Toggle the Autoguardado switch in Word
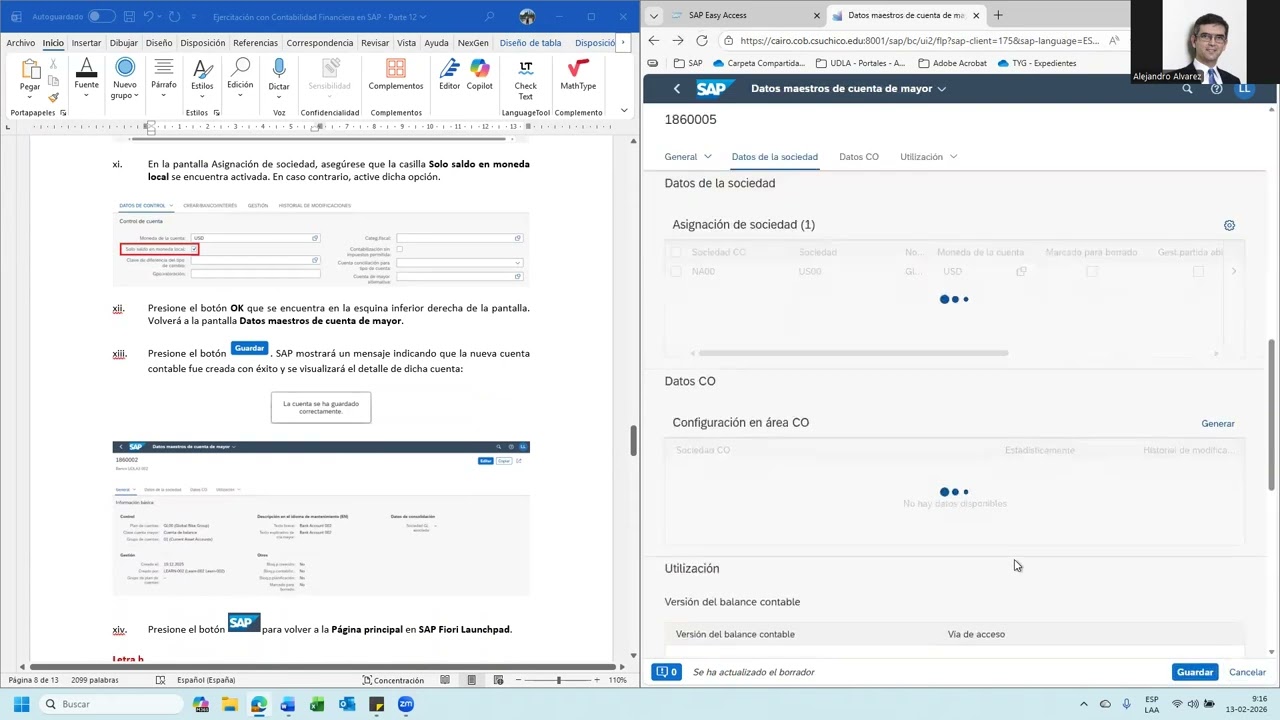Viewport: 1280px width, 720px height. (101, 17)
